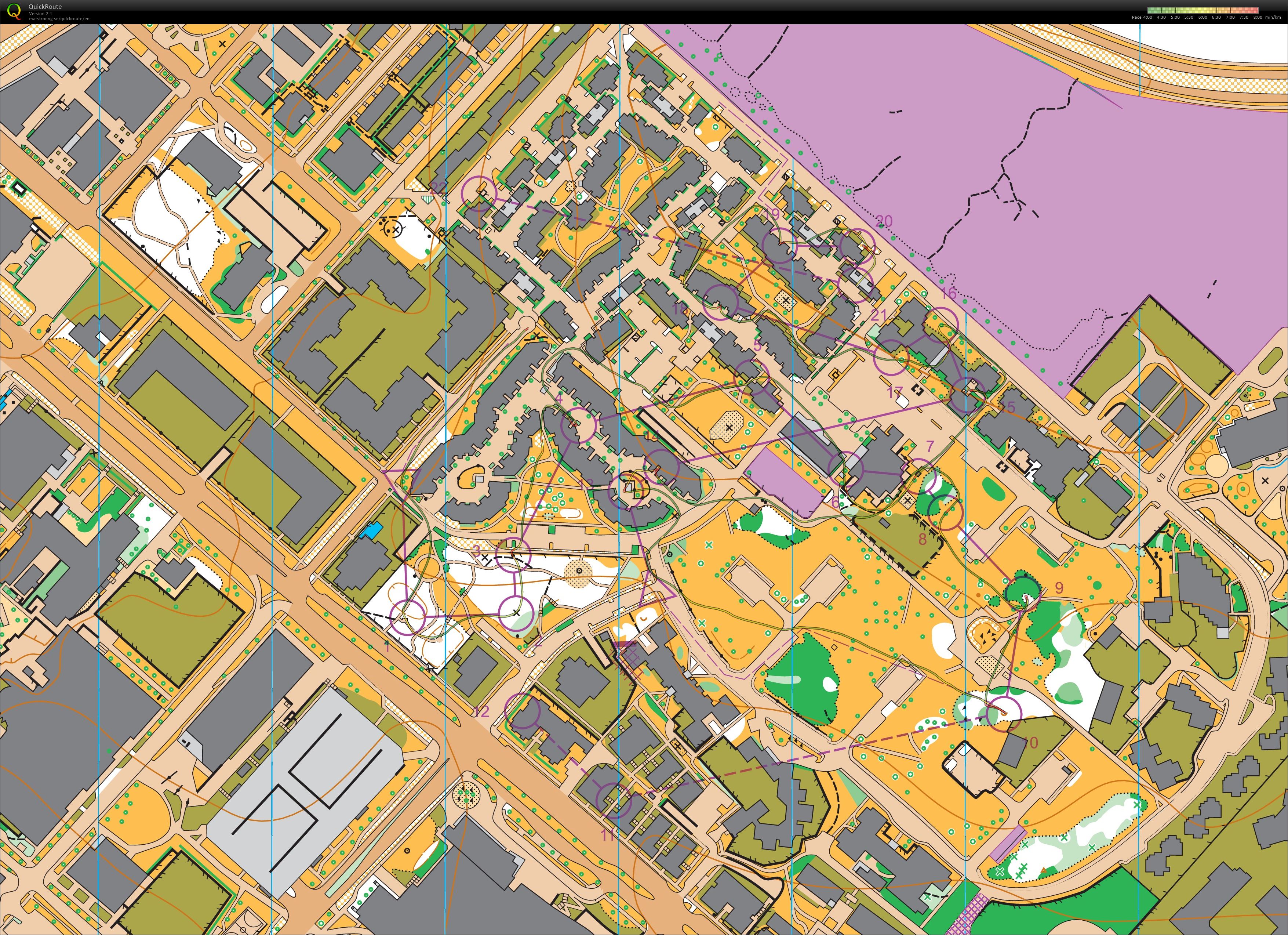Image resolution: width=1288 pixels, height=935 pixels.
Task: Click the QuickRoute title text
Action: [x=45, y=7]
